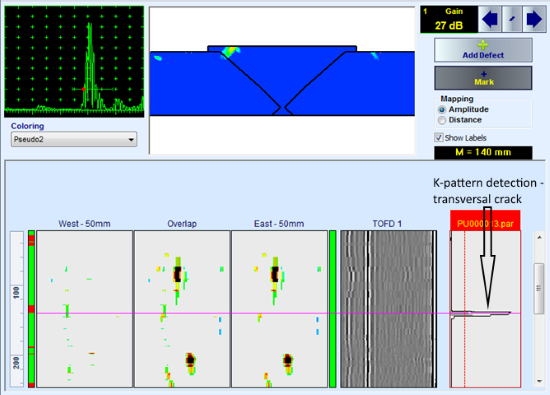Open the TOFD 1 scan strip
This screenshot has width=550, height=395.
[389, 309]
